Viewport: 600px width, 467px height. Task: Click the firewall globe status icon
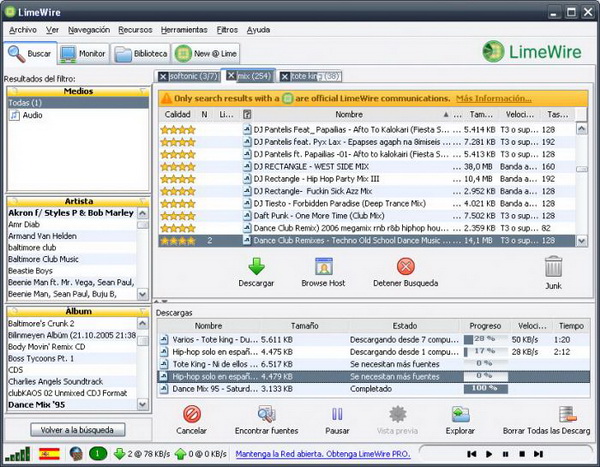(x=76, y=454)
